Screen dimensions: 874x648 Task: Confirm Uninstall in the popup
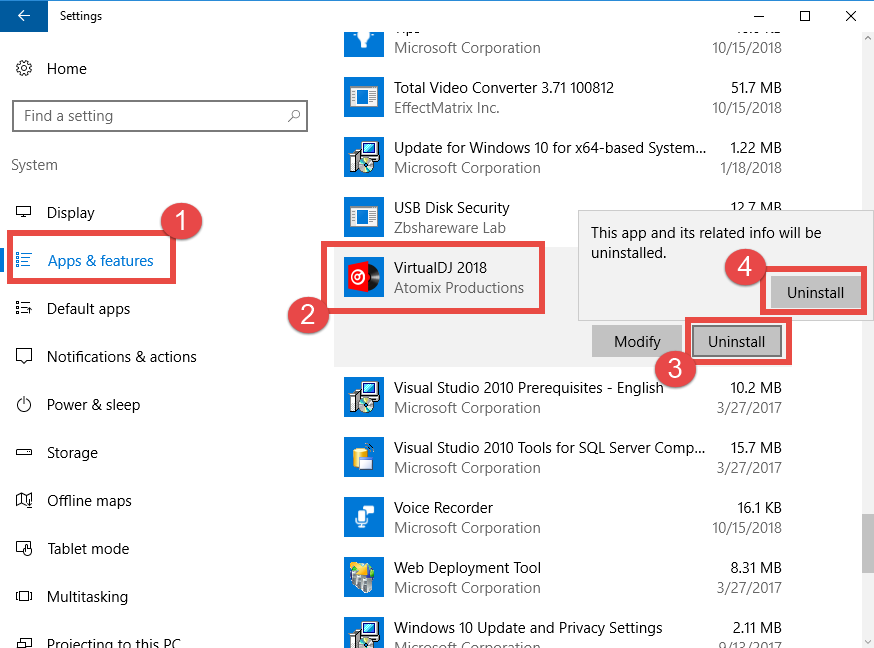click(x=815, y=293)
